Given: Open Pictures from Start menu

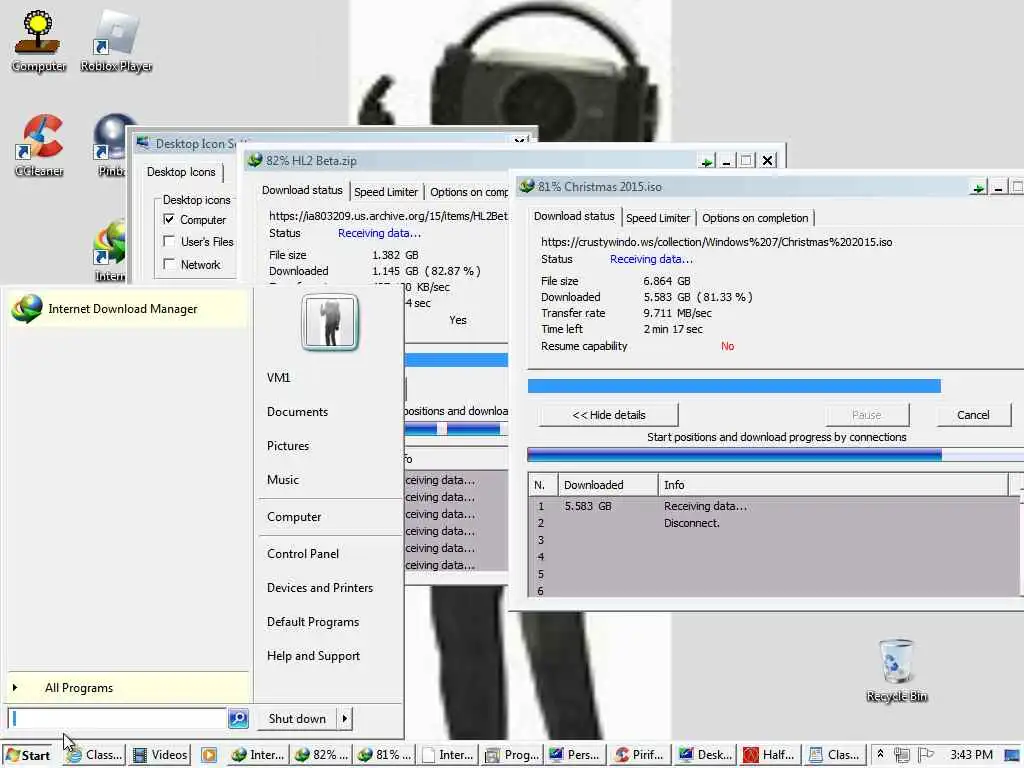Looking at the screenshot, I should (x=288, y=445).
